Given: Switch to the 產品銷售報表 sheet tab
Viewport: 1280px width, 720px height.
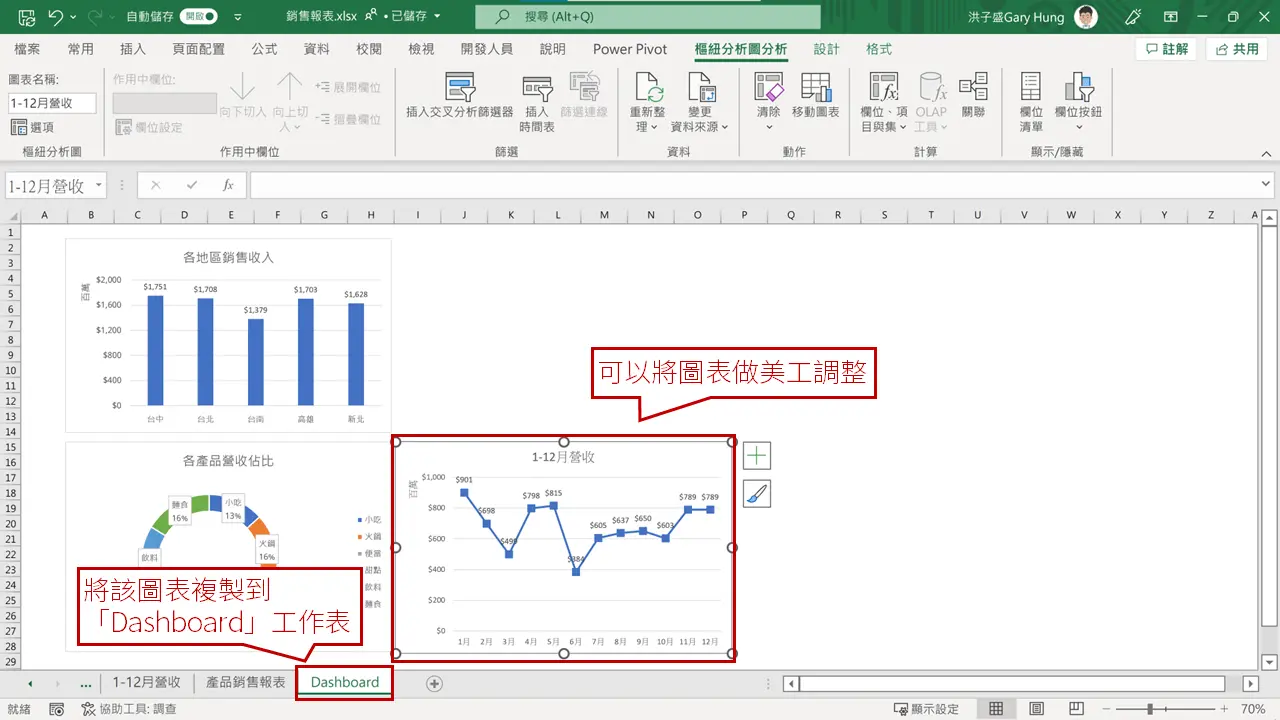Looking at the screenshot, I should [x=245, y=682].
